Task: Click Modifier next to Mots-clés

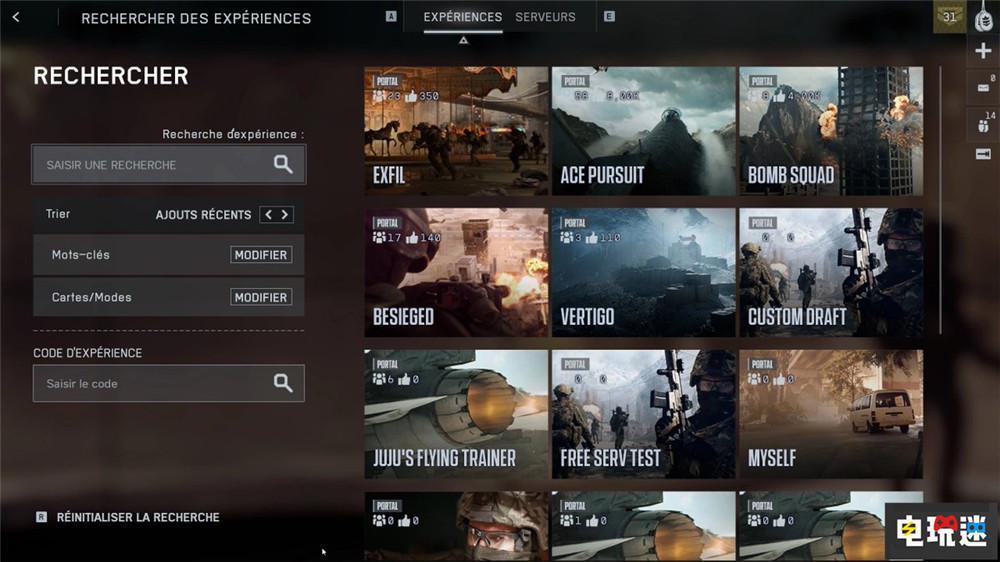Action: pos(261,255)
